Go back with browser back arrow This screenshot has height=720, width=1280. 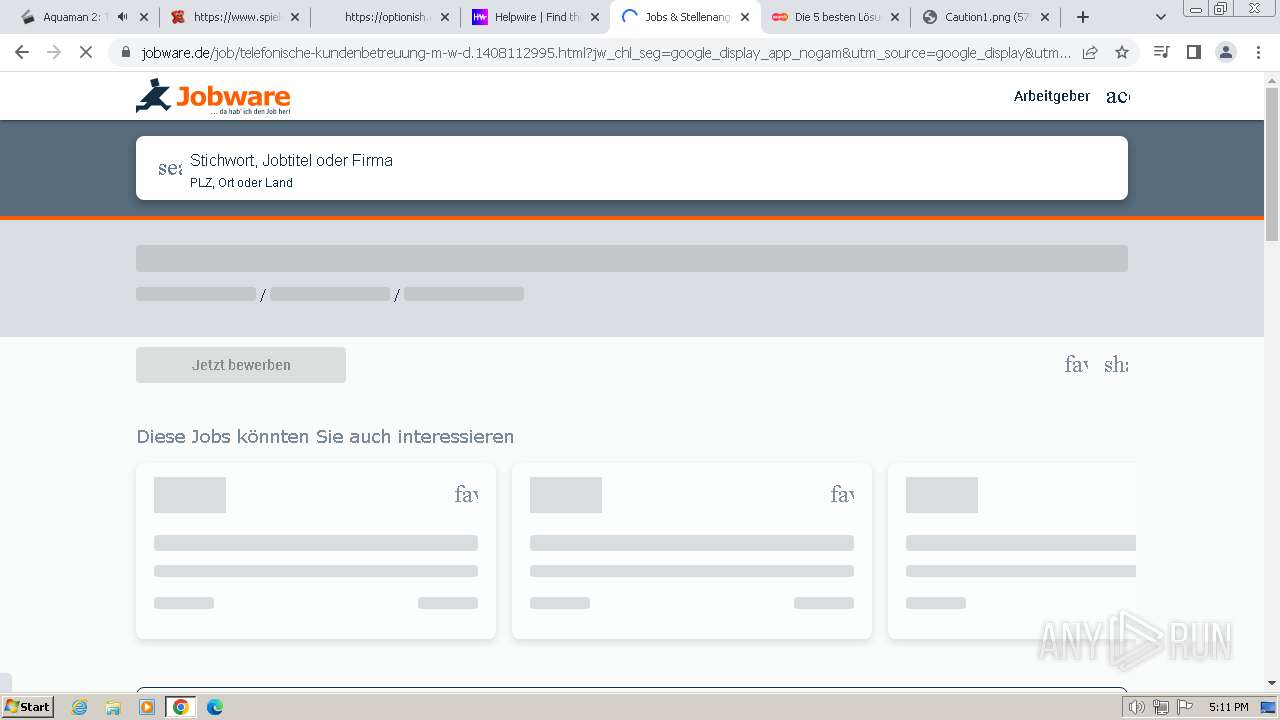tap(22, 52)
